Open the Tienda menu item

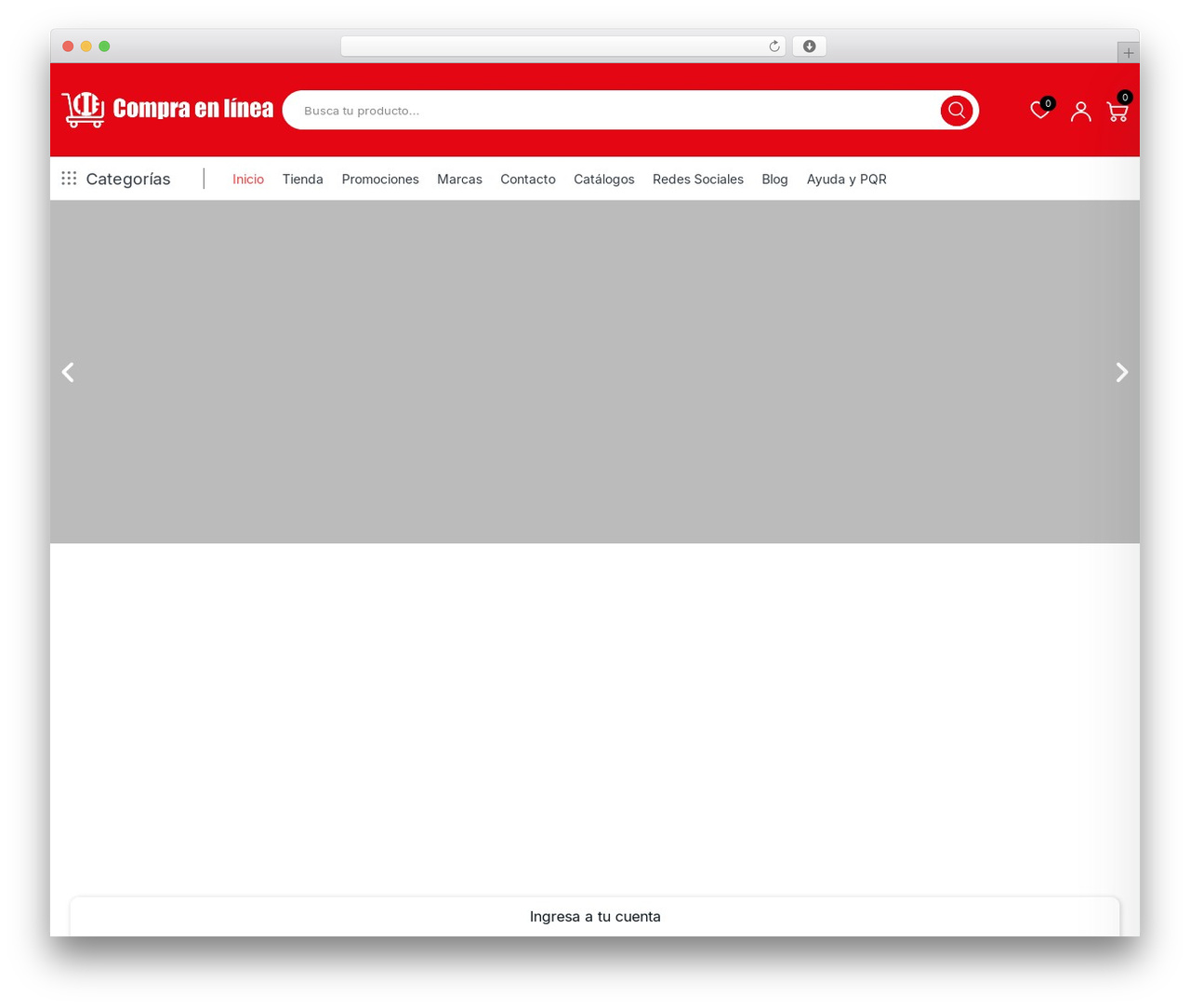pyautogui.click(x=303, y=179)
